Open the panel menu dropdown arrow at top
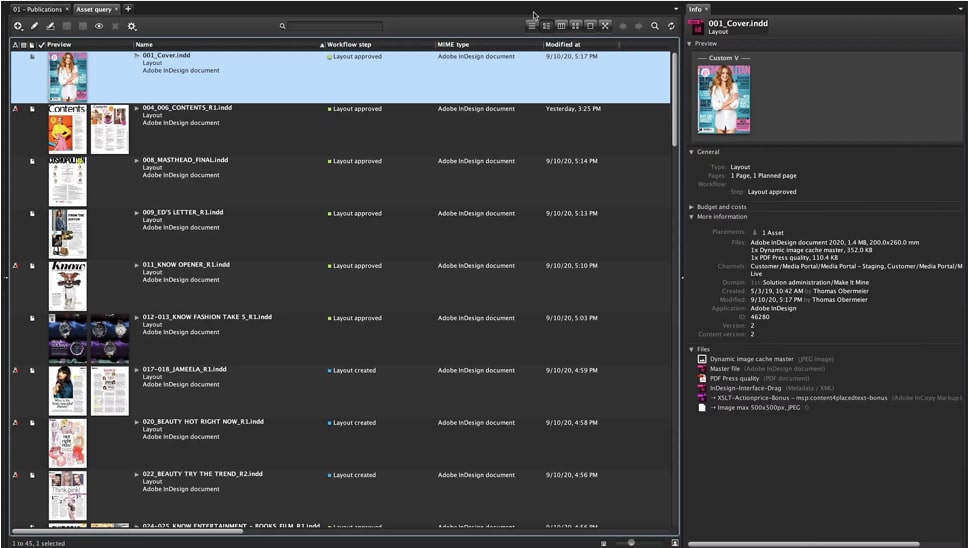This screenshot has width=968, height=548. click(676, 9)
